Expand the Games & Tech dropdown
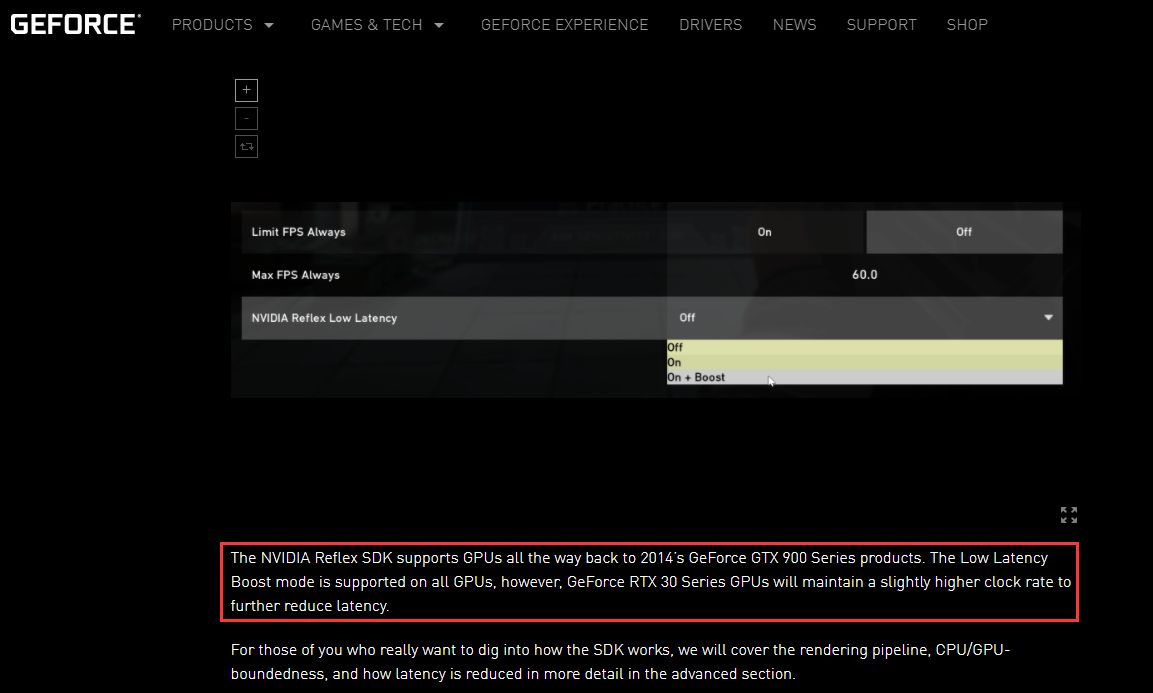Screen dimensions: 1153x693 (x=377, y=24)
